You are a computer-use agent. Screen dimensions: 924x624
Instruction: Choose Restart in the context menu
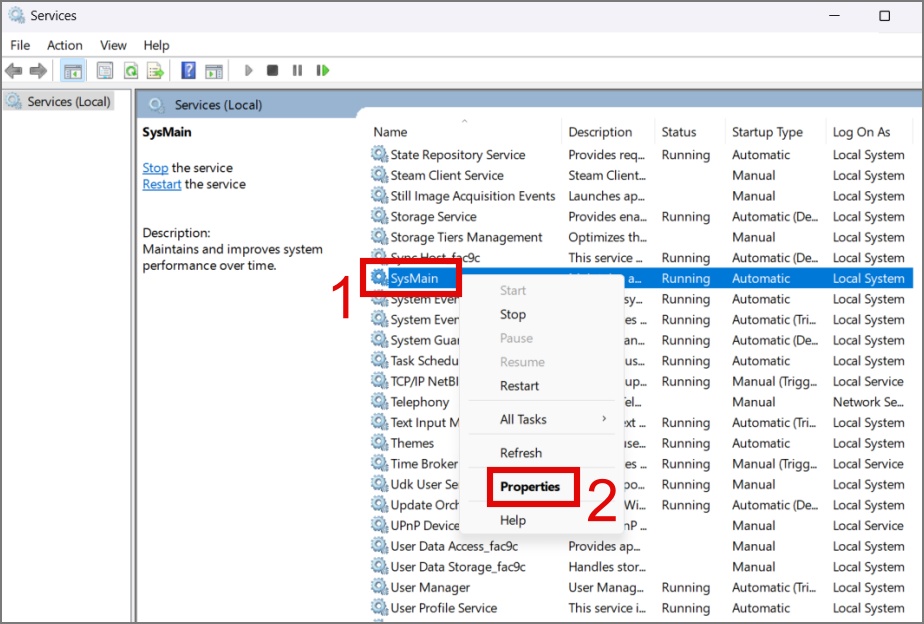point(519,386)
